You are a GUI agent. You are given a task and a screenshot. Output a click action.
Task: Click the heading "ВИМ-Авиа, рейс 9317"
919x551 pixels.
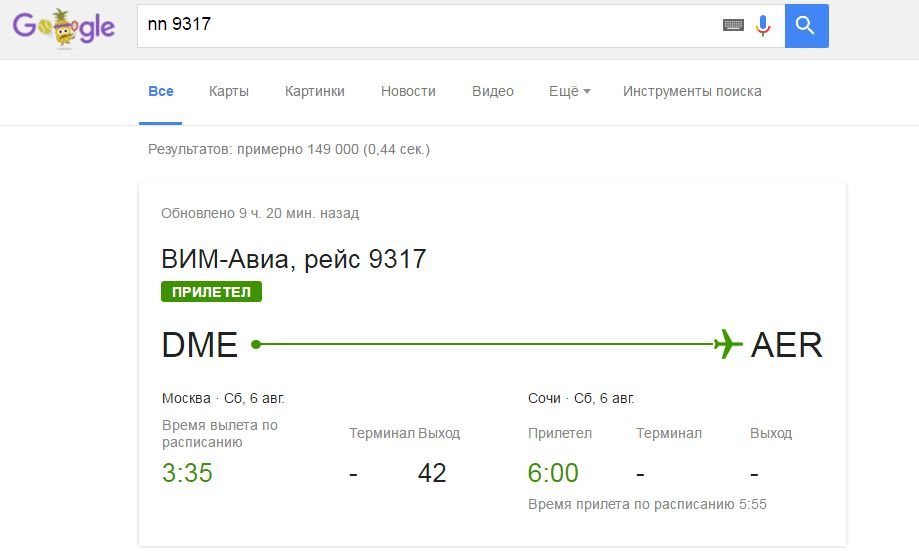pyautogui.click(x=294, y=259)
